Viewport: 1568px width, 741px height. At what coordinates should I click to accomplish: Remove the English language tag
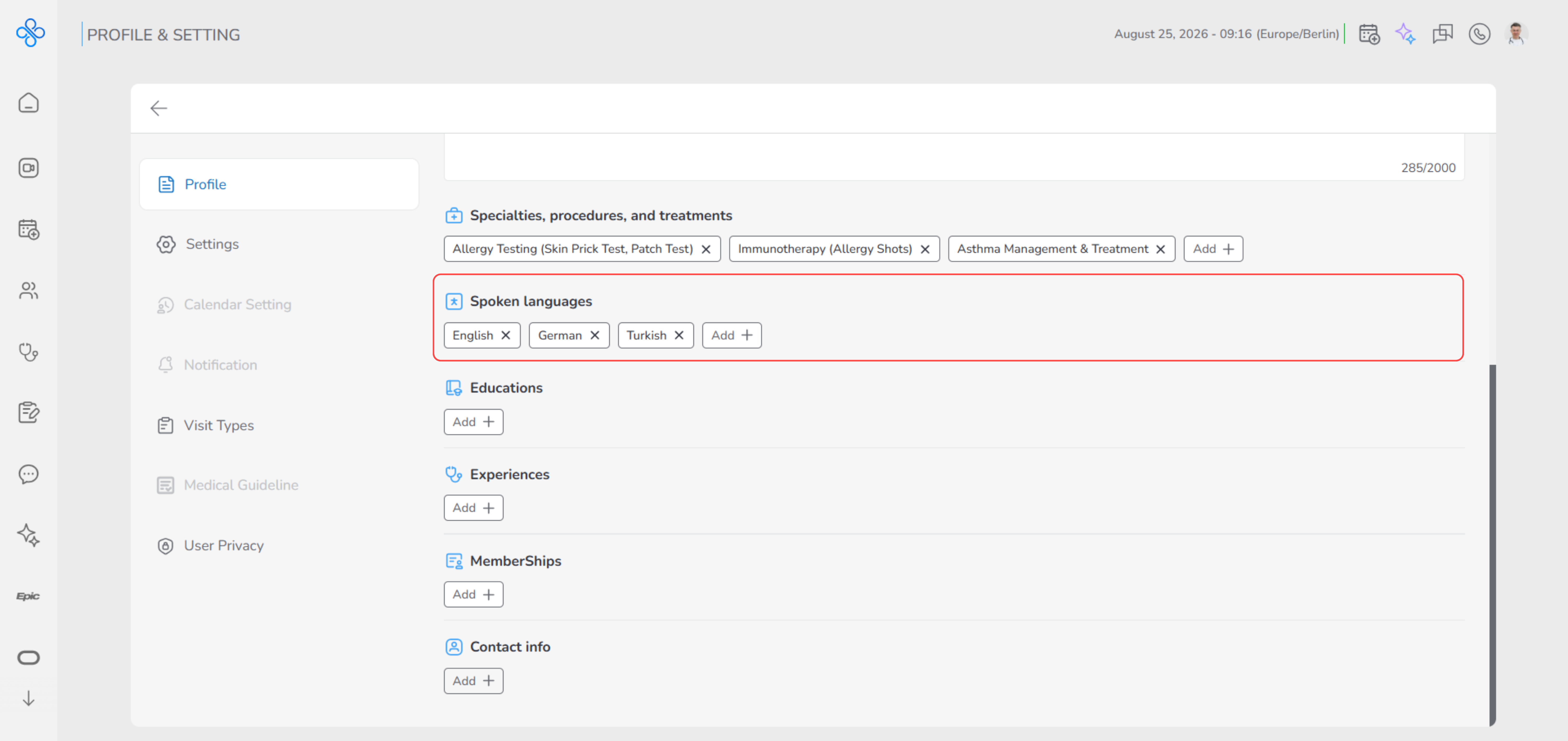point(506,335)
